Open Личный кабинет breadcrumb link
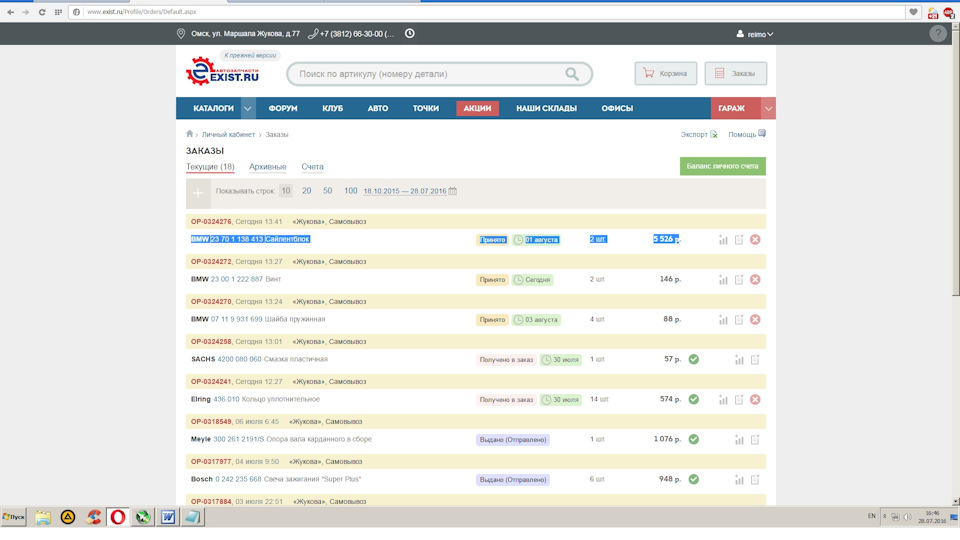This screenshot has width=960, height=540. pos(228,135)
